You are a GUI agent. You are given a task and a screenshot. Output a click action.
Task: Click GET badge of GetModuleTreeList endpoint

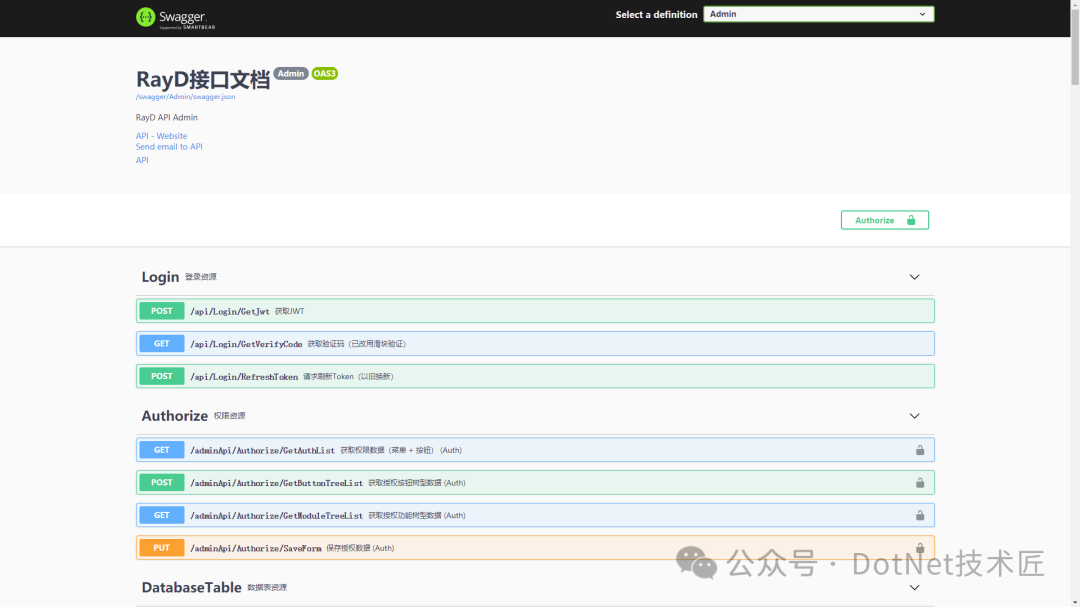click(x=162, y=515)
